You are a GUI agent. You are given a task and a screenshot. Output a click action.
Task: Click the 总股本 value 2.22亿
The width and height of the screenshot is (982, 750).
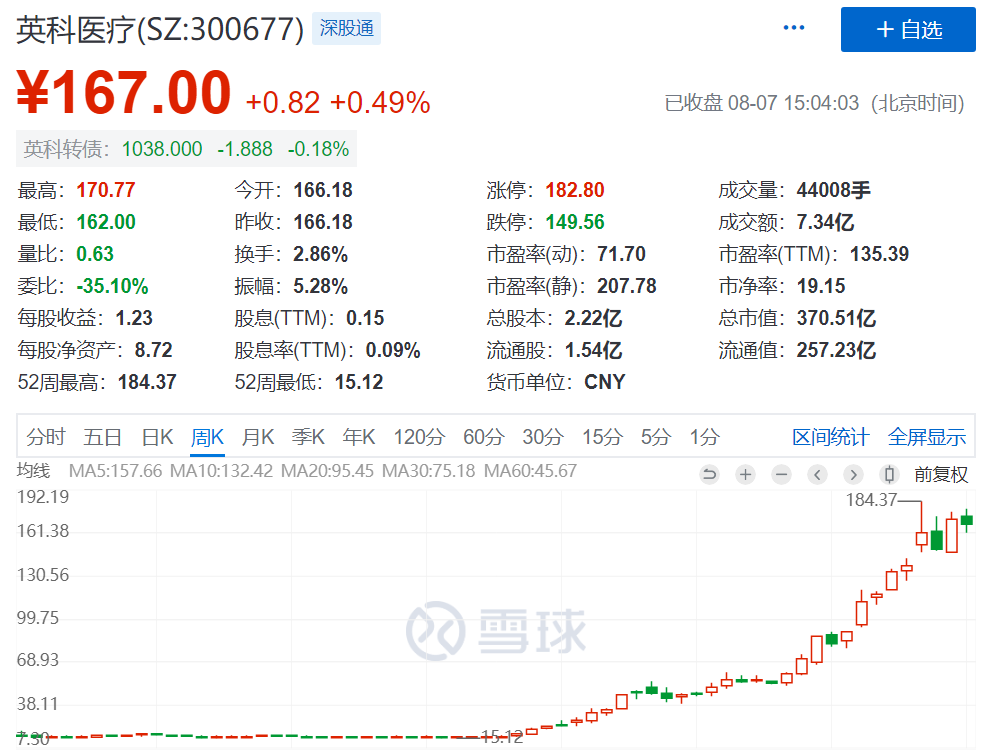point(594,318)
